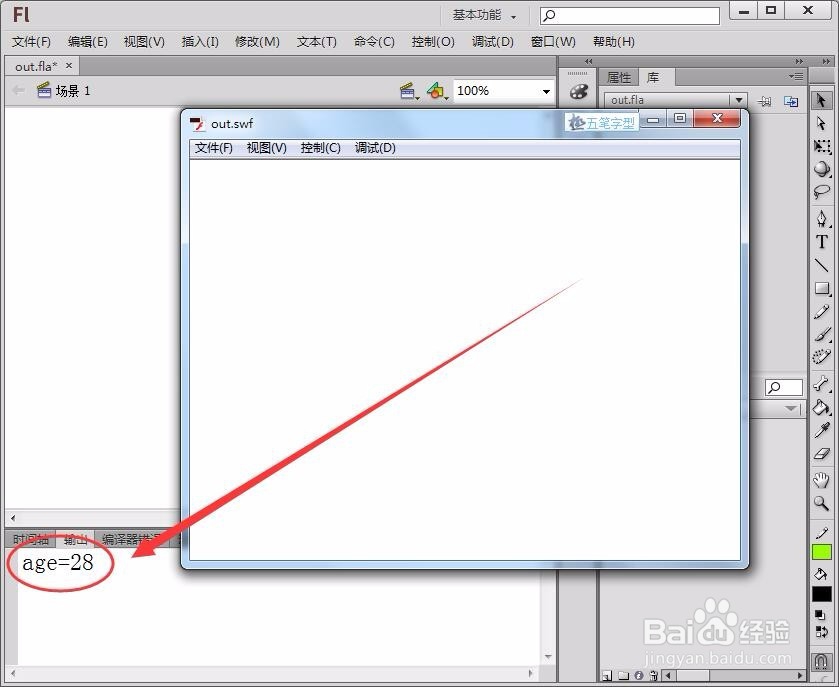
Task: Expand the collapsed icon panel arrows
Action: tap(589, 61)
